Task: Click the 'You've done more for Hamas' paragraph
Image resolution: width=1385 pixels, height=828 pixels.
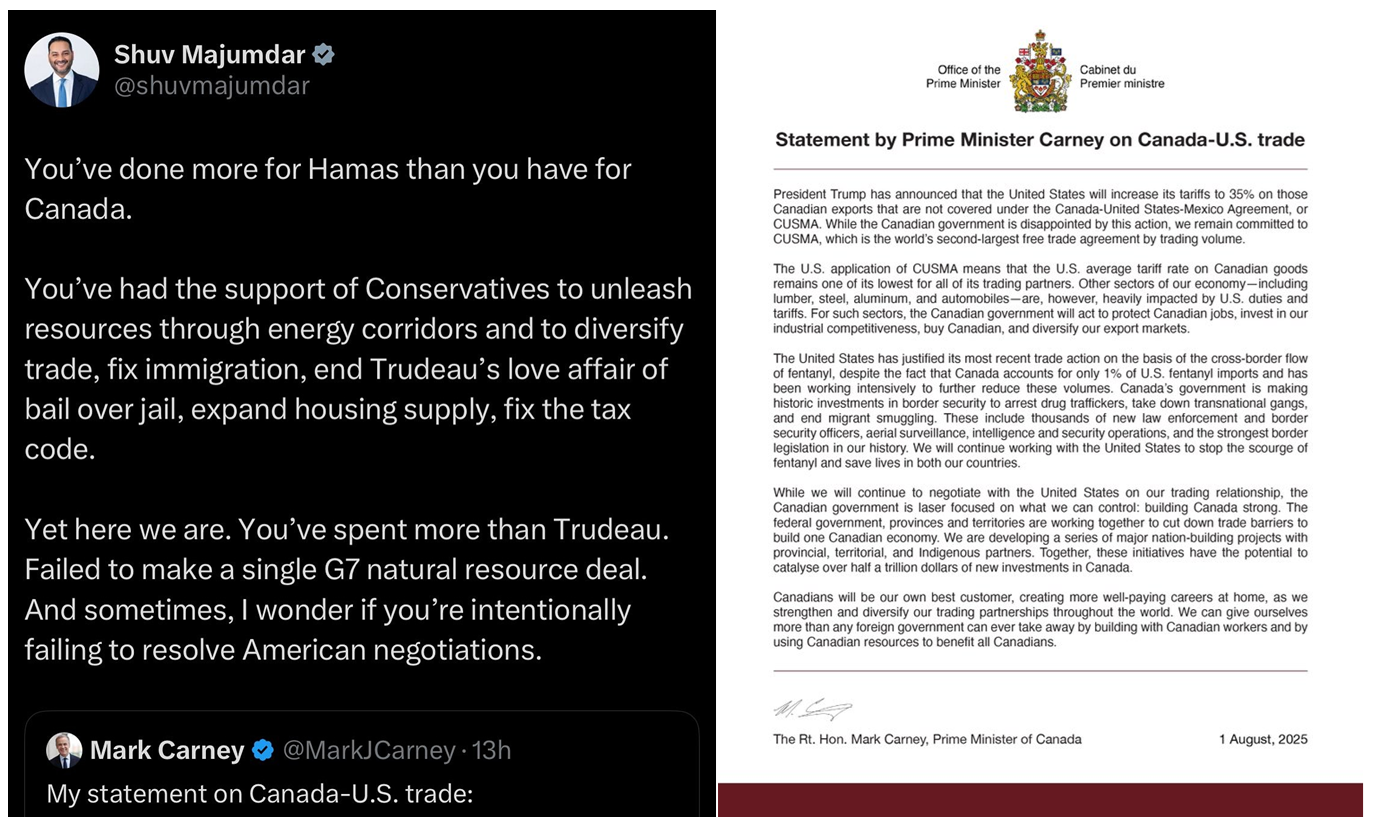Action: pyautogui.click(x=328, y=190)
